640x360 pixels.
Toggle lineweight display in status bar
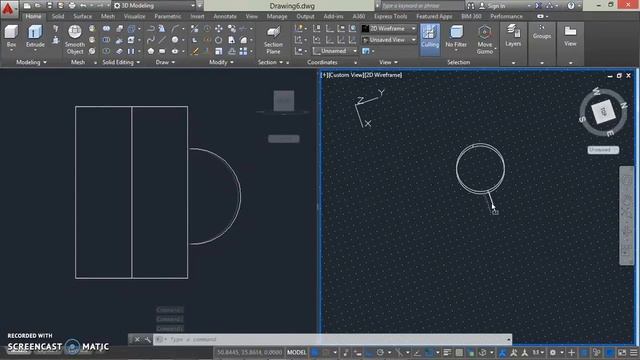[x=447, y=352]
